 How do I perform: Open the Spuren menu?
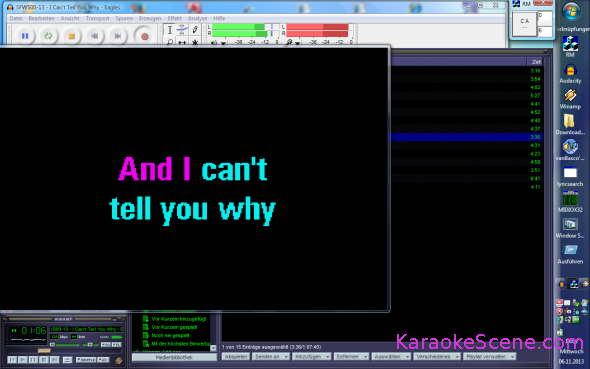(124, 18)
